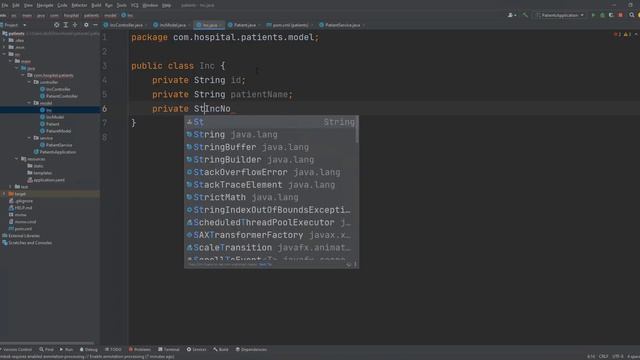Open the PatientApplication run configuration dropdown
640x360 pixels.
(560, 15)
